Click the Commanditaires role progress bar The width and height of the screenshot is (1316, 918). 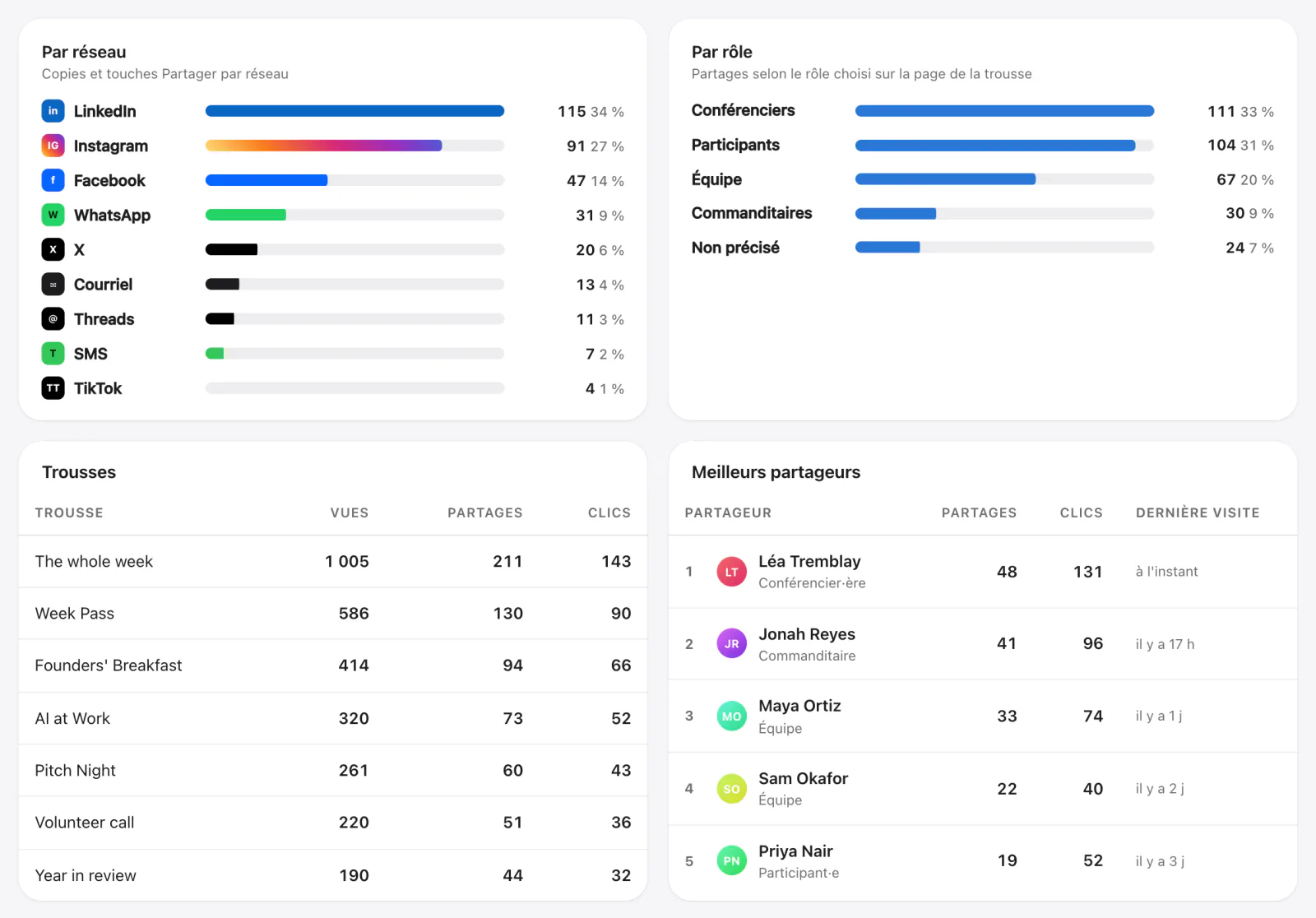(1004, 214)
